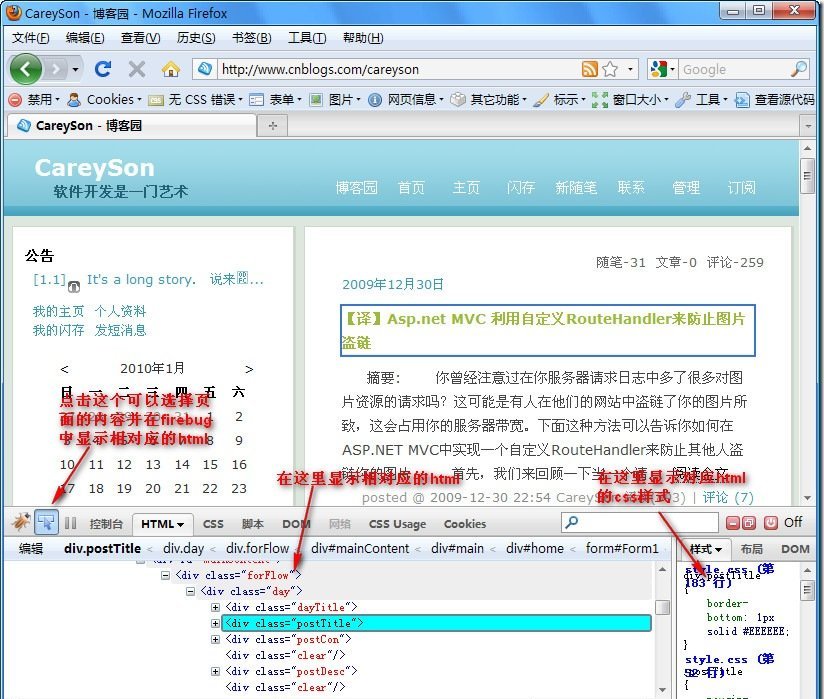
Task: Switch to the Firebug 控制台 tab
Action: [106, 524]
